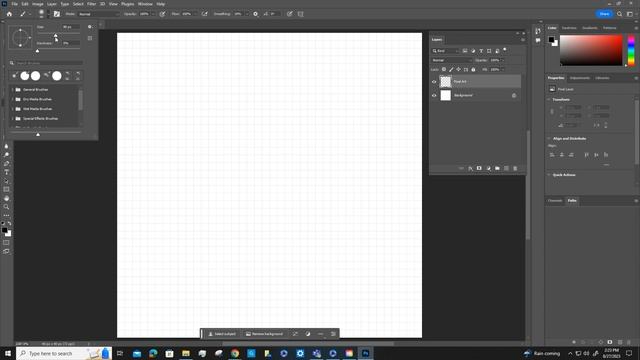This screenshot has height=360, width=640.
Task: Change screen mode icon in toolbar
Action: [x=6, y=251]
